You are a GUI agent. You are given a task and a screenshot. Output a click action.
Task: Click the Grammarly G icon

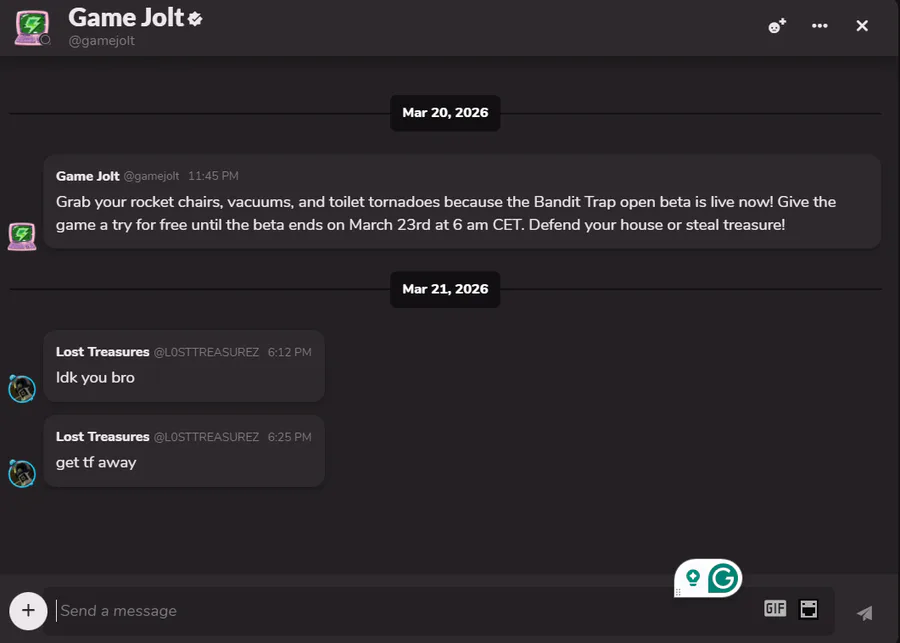723,578
